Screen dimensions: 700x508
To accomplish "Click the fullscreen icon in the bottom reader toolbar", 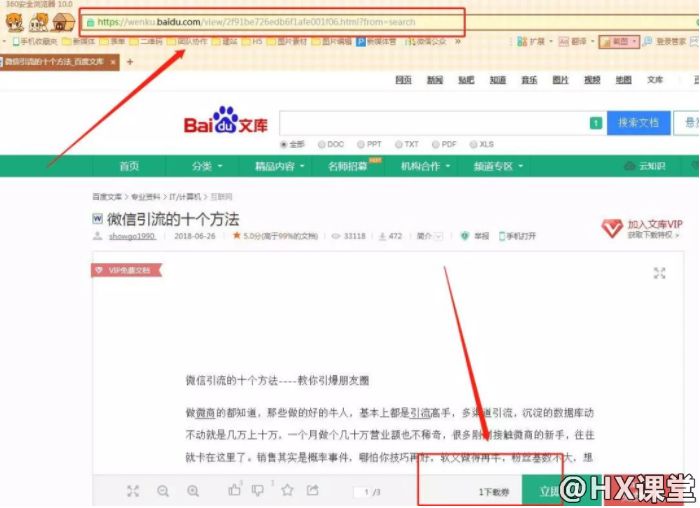I will point(133,491).
